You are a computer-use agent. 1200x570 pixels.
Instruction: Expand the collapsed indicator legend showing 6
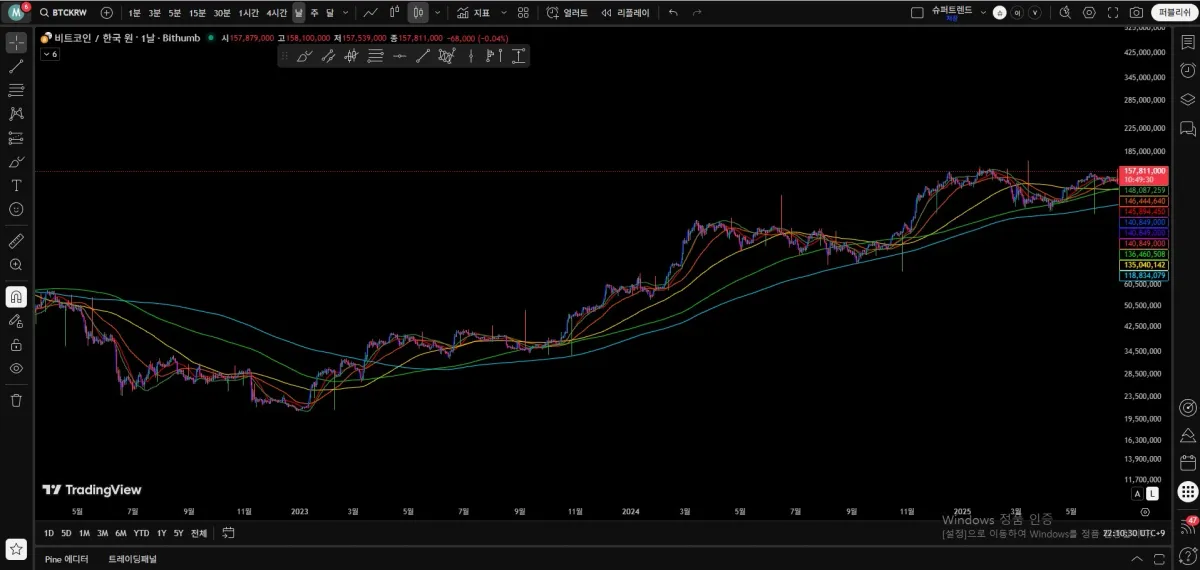click(50, 54)
